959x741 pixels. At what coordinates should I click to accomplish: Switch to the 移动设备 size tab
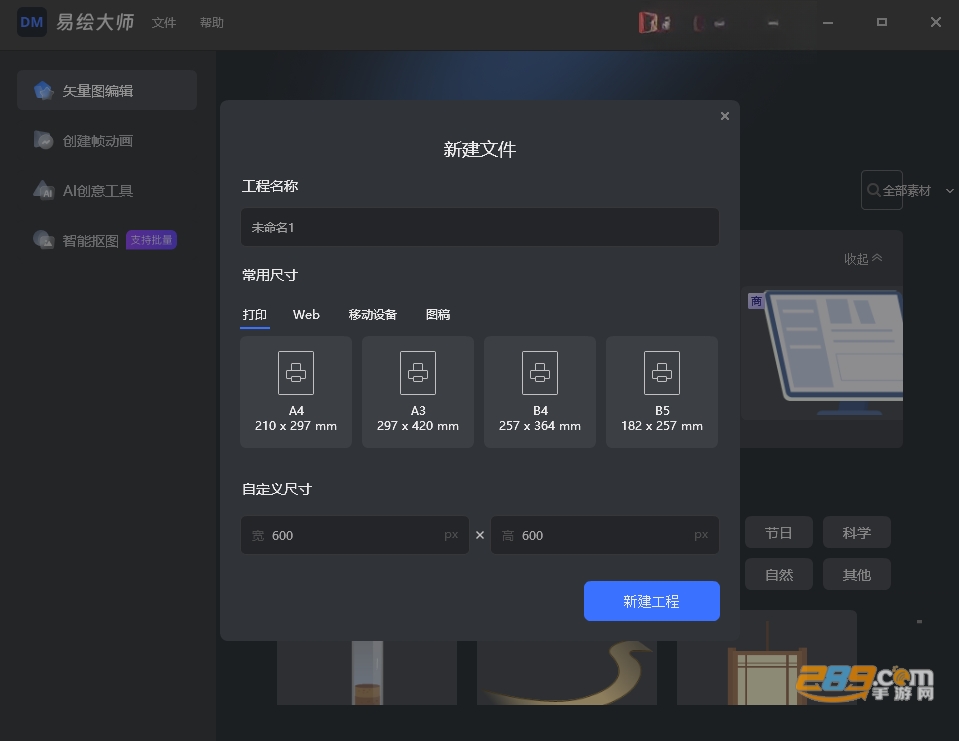click(x=372, y=314)
